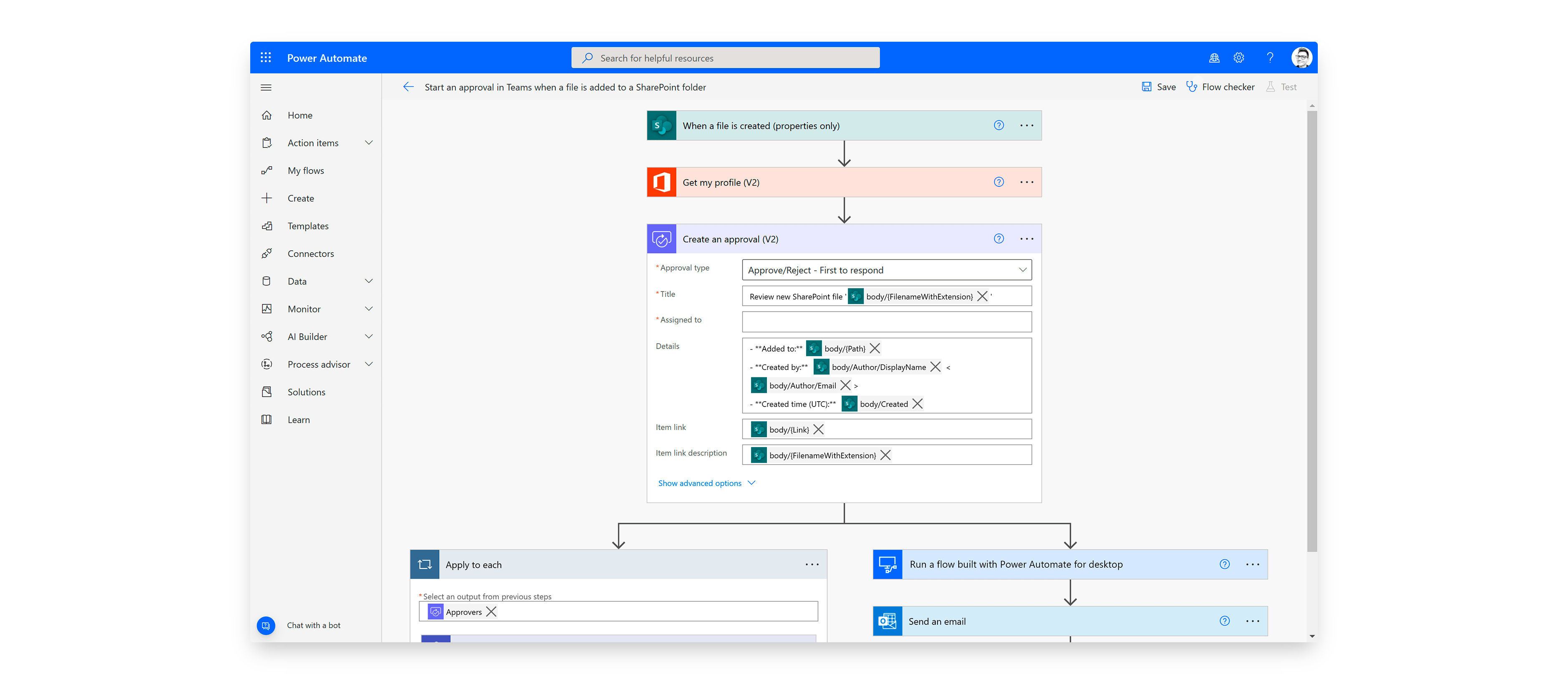Open help for Get my profile (V2)

(x=999, y=182)
